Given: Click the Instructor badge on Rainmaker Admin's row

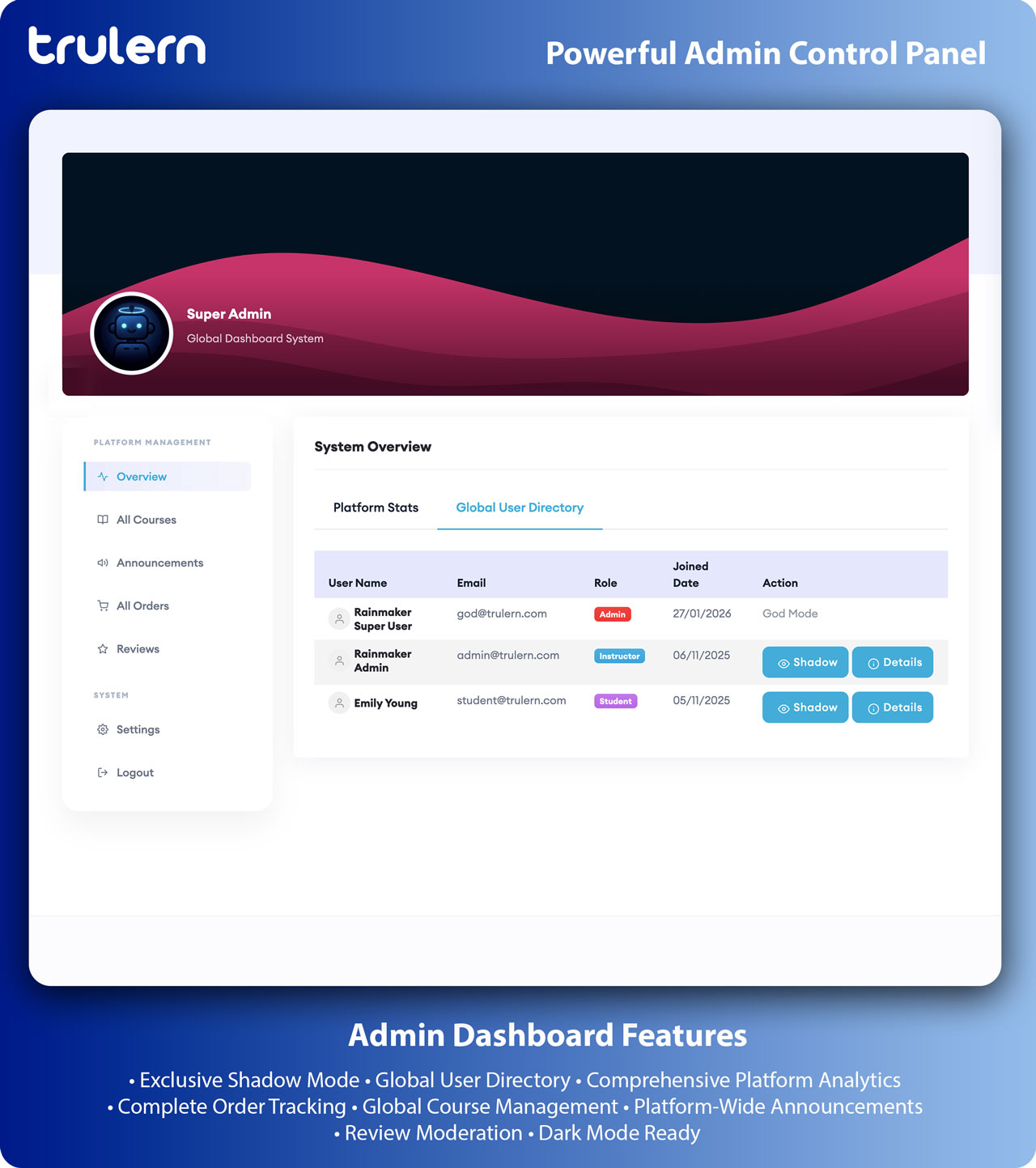Looking at the screenshot, I should (x=620, y=656).
